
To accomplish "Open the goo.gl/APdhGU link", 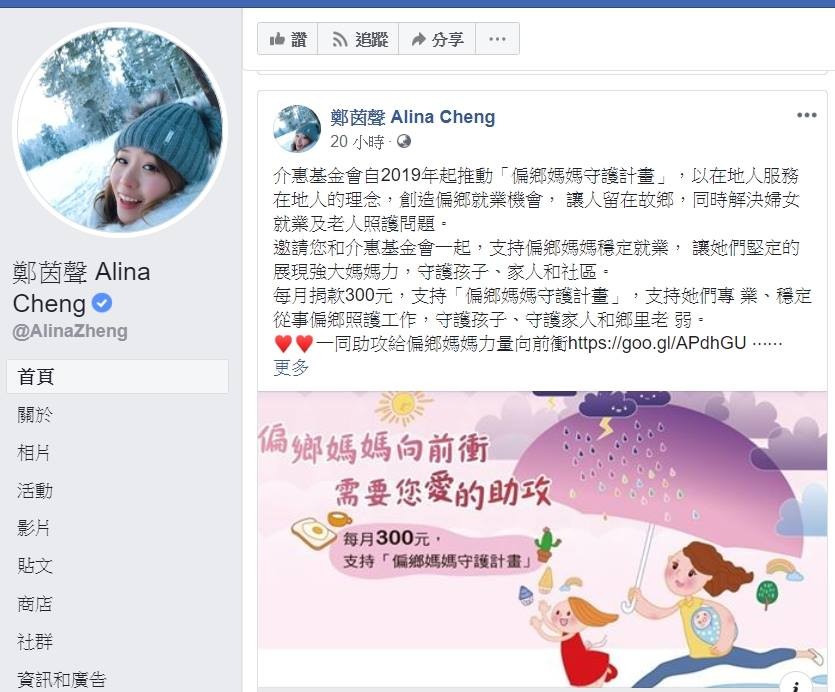I will pyautogui.click(x=657, y=343).
